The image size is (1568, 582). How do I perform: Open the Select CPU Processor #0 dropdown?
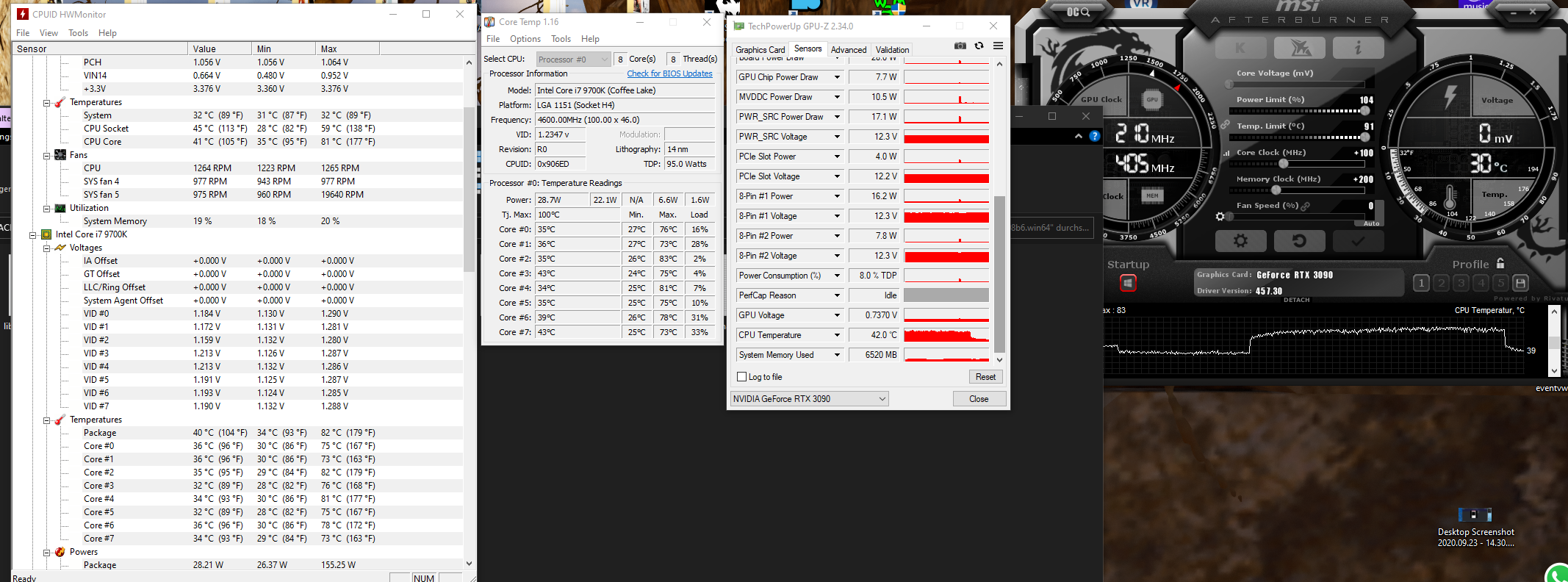[574, 60]
